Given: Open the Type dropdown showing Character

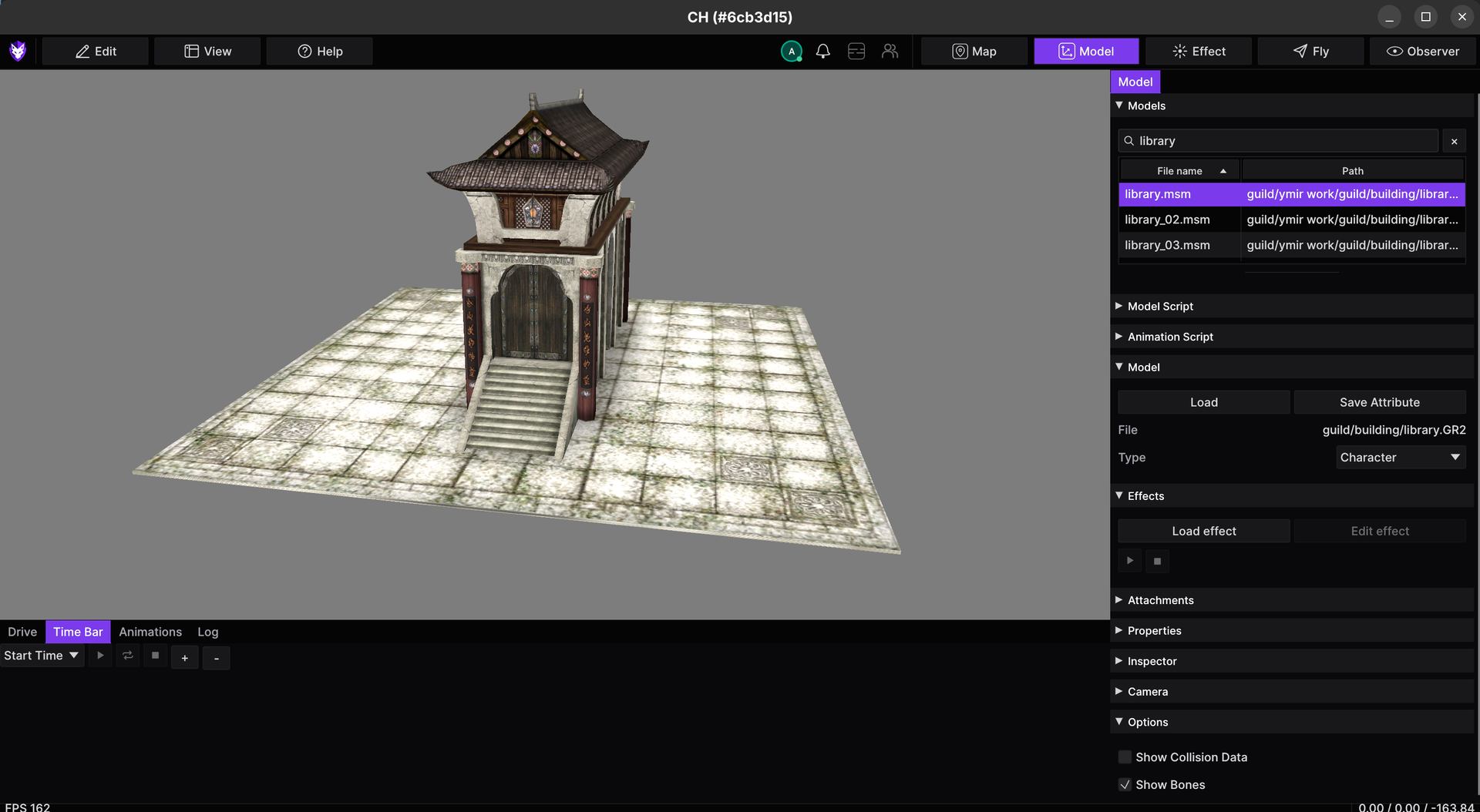Looking at the screenshot, I should click(x=1401, y=458).
